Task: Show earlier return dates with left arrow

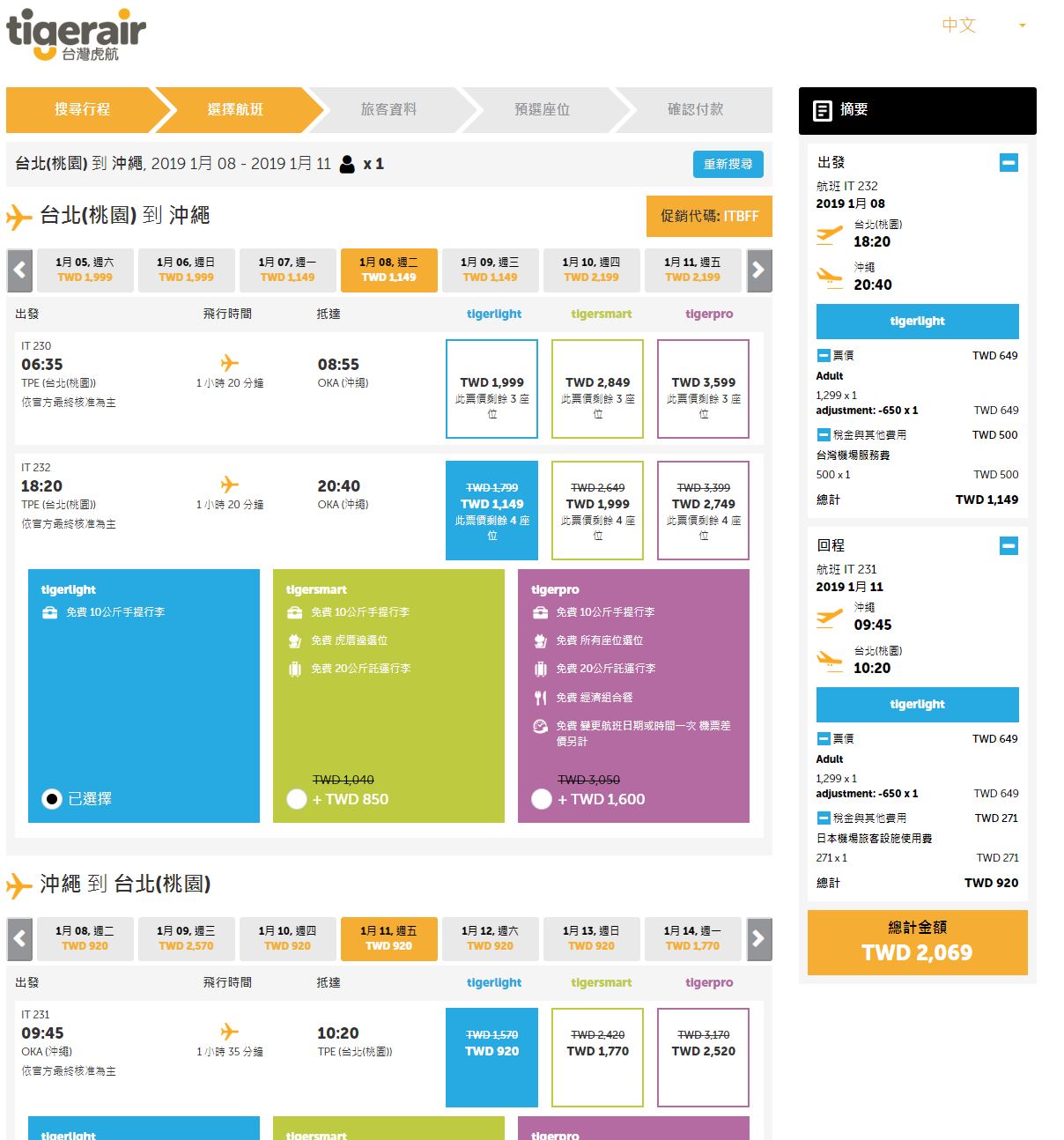Action: pyautogui.click(x=19, y=939)
